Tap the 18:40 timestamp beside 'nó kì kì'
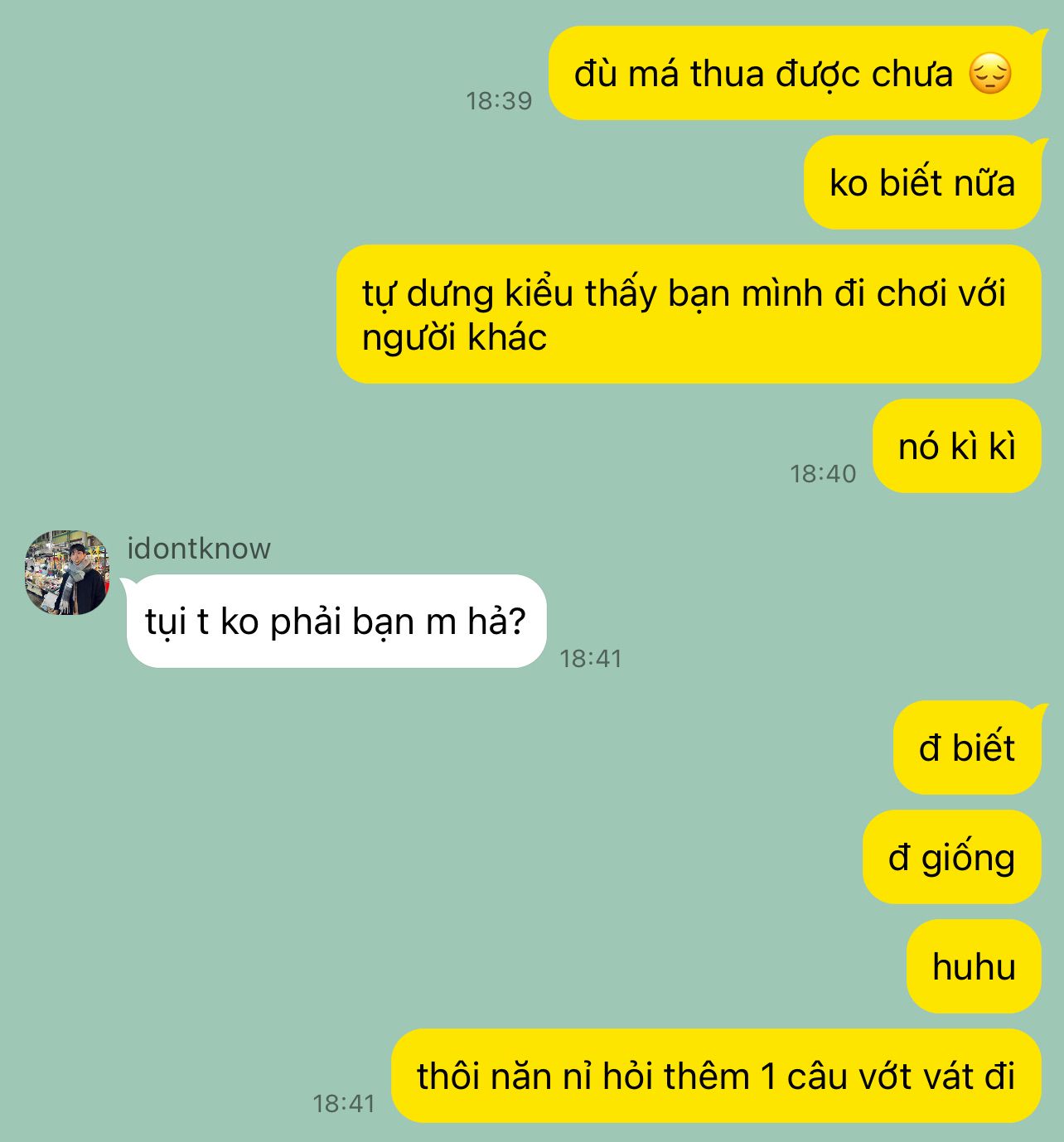1064x1142 pixels. pos(823,474)
